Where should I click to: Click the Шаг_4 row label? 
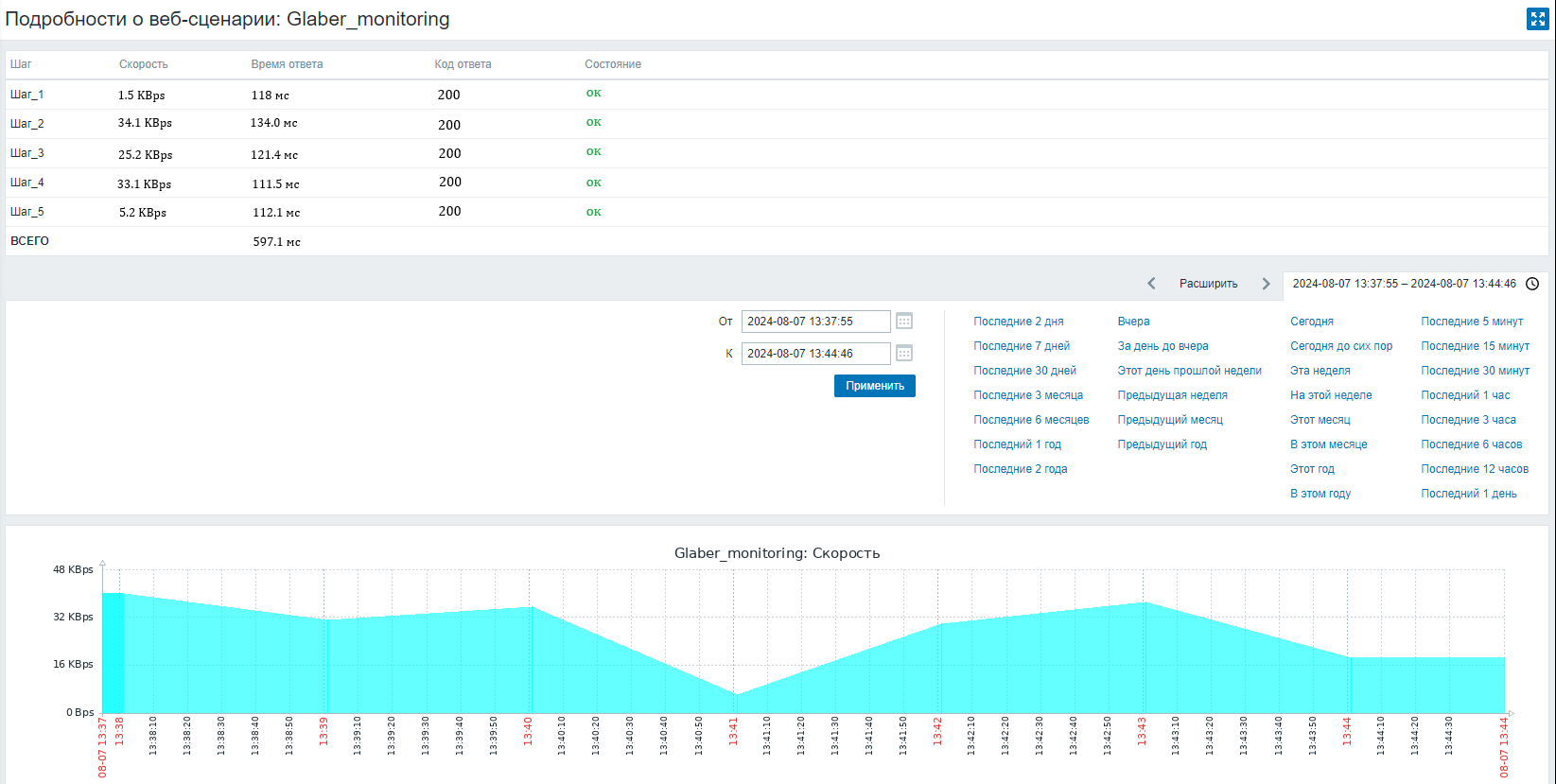(26, 183)
